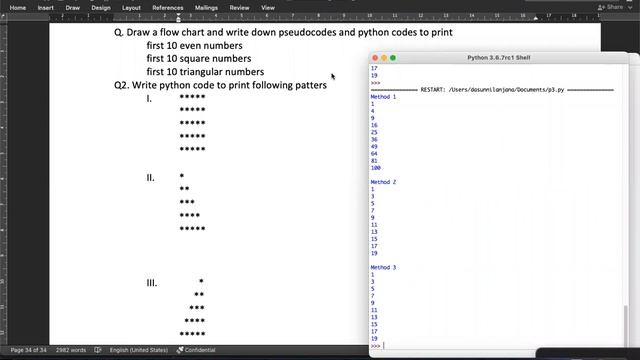Image resolution: width=640 pixels, height=360 pixels.
Task: Click pattern label 'I.' in document
Action: pos(149,99)
